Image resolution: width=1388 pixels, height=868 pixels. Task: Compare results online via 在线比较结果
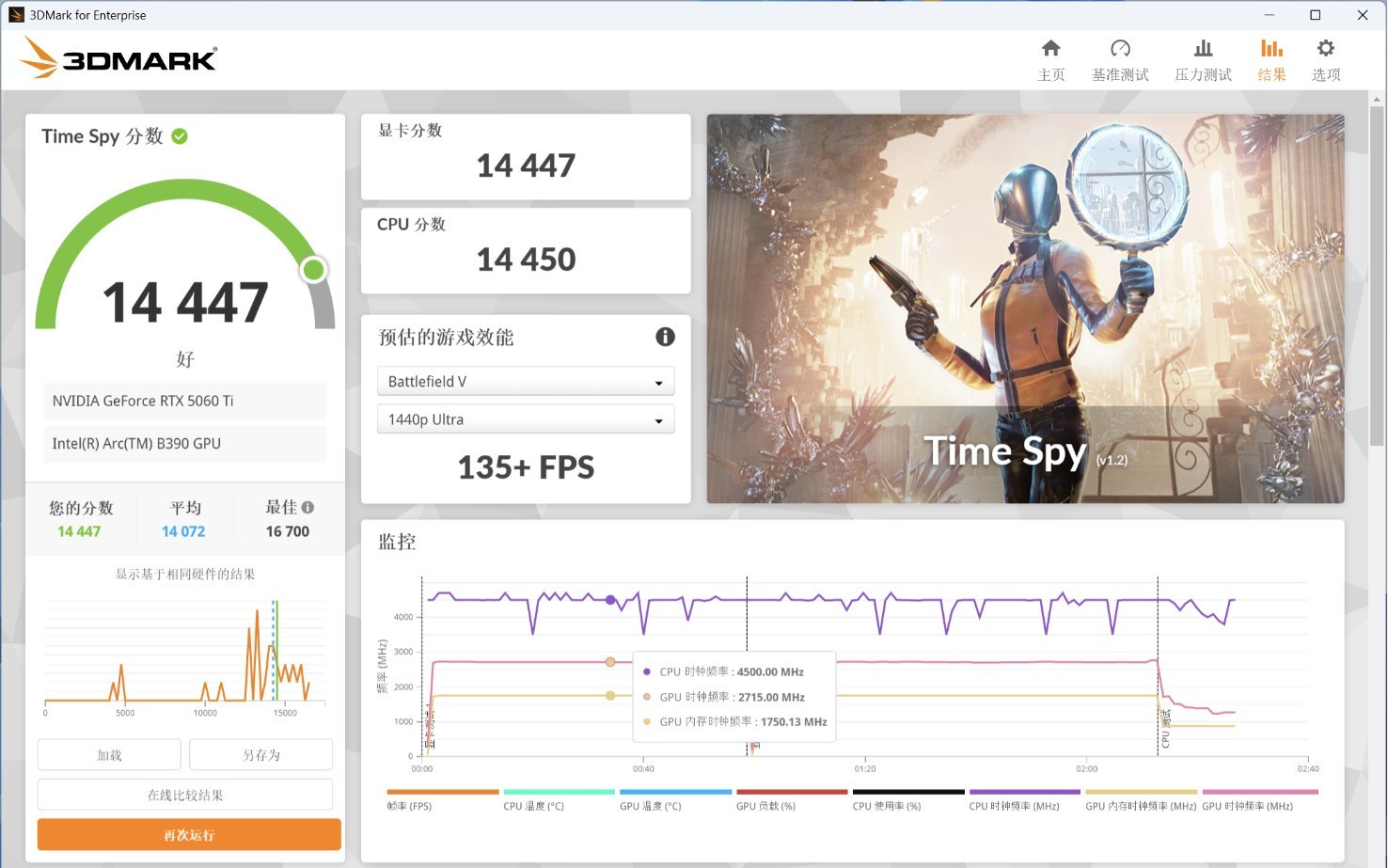tap(184, 794)
